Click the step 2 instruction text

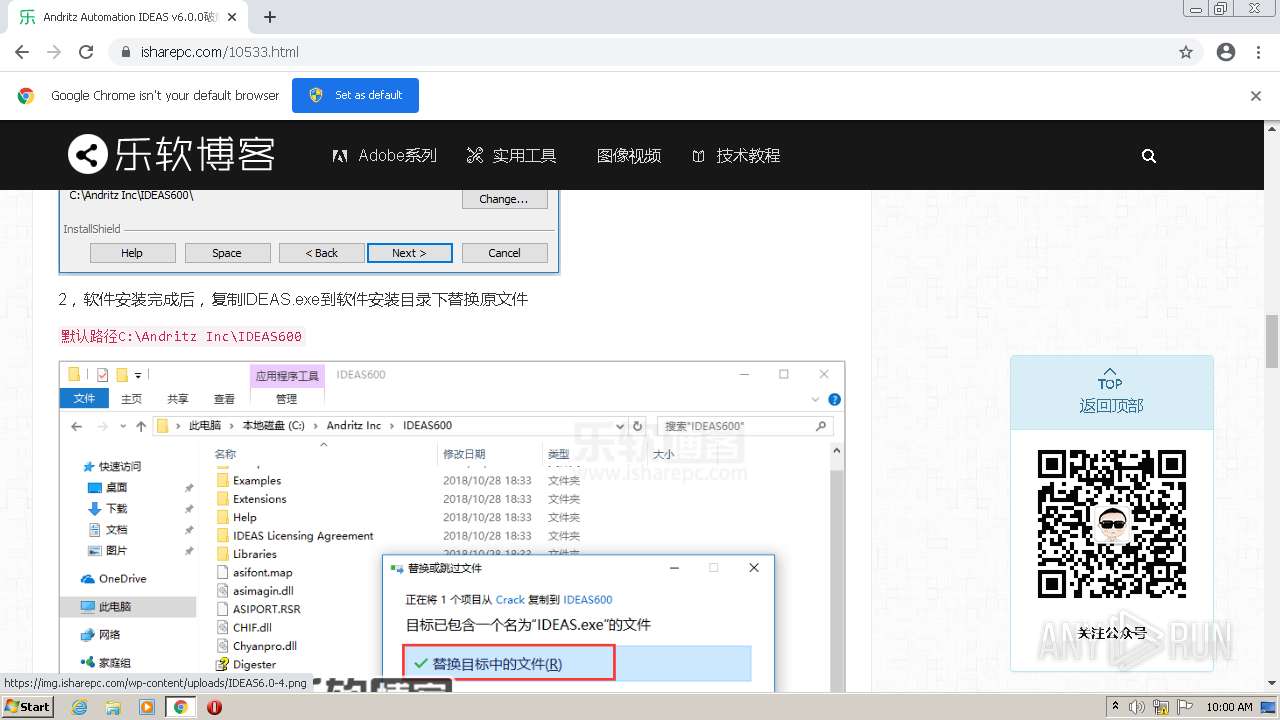click(293, 299)
